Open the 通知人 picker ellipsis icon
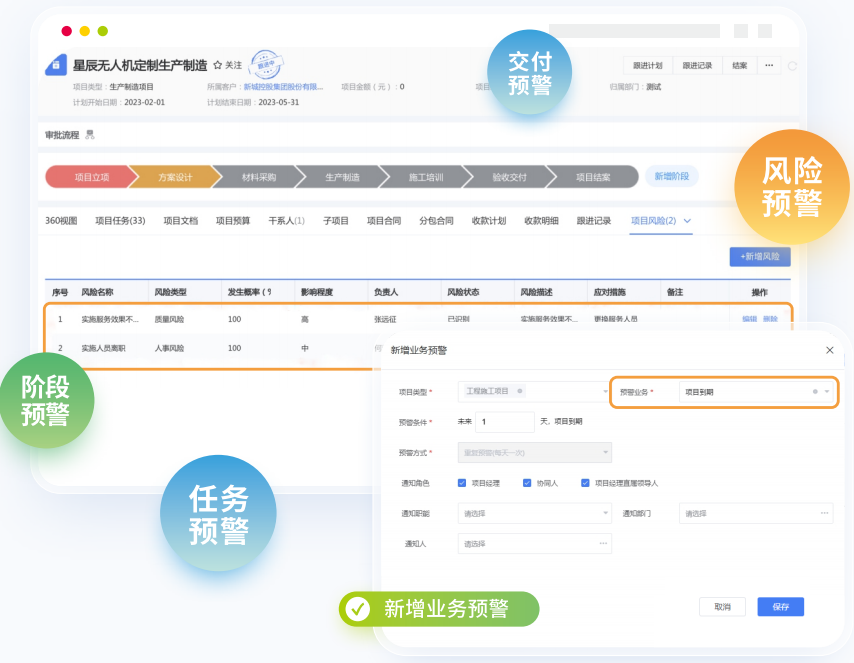This screenshot has height=663, width=854. tap(603, 543)
